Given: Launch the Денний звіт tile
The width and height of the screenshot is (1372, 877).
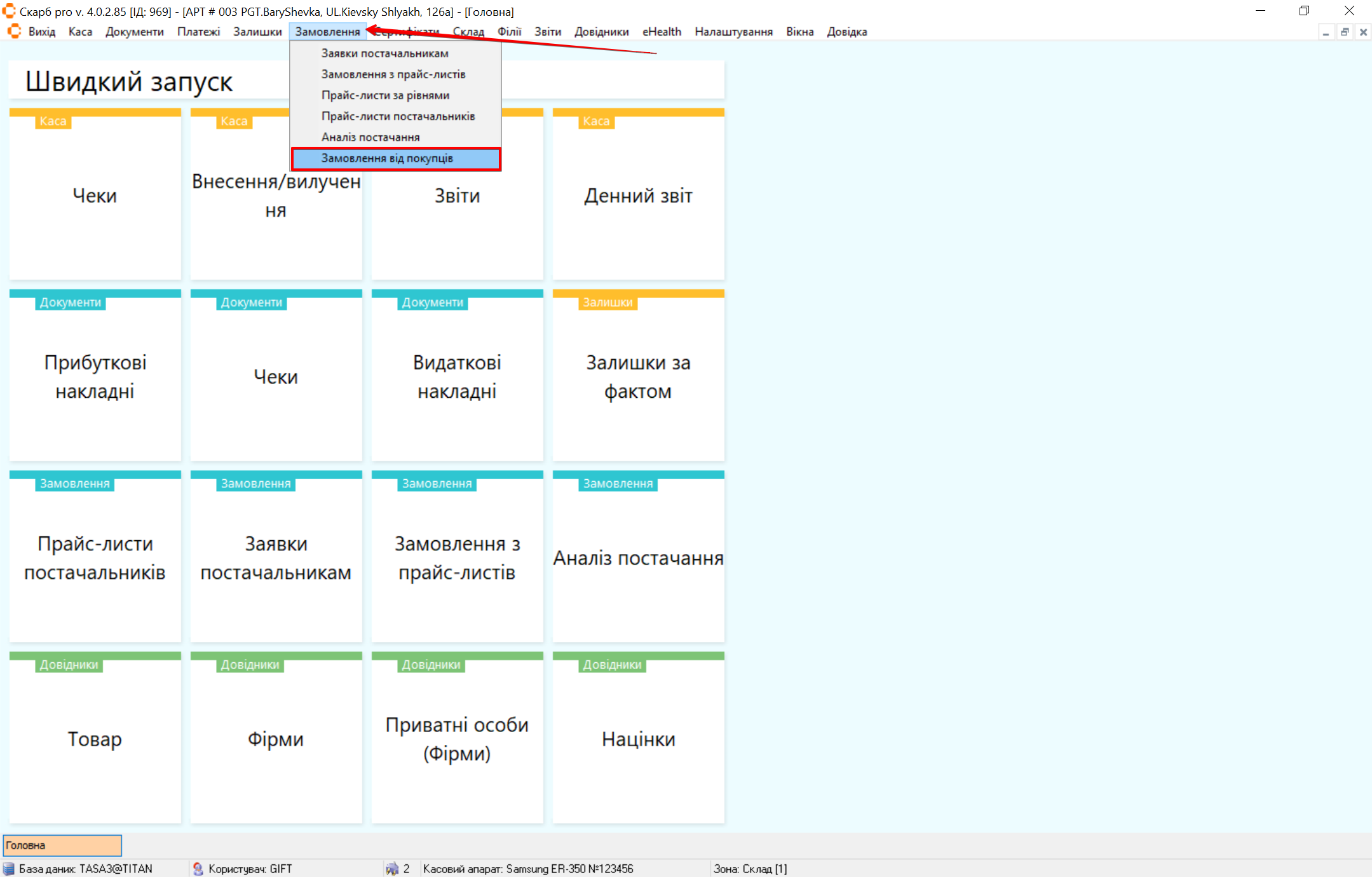Looking at the screenshot, I should tap(638, 196).
